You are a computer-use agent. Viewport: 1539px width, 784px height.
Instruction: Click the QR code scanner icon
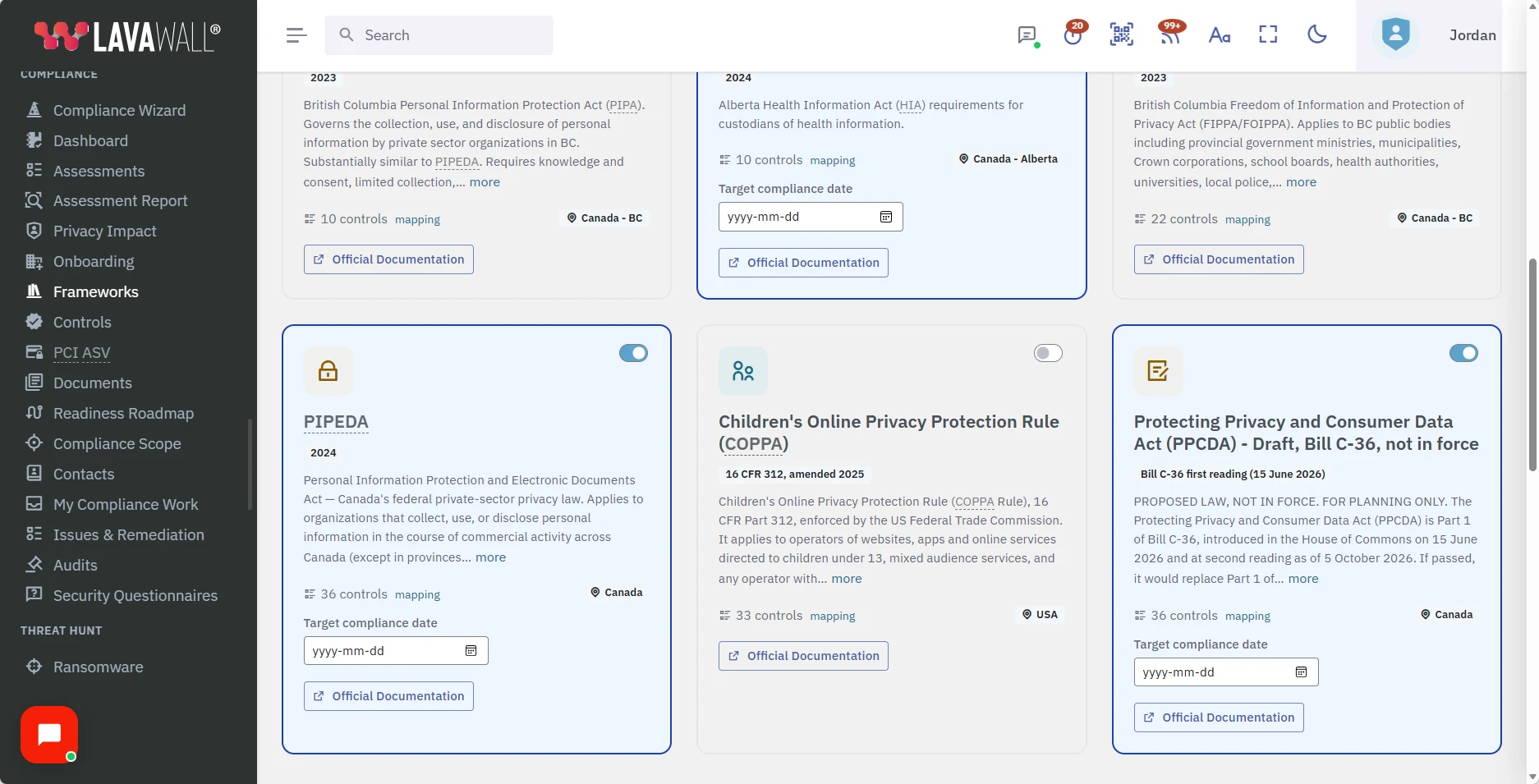pos(1121,34)
